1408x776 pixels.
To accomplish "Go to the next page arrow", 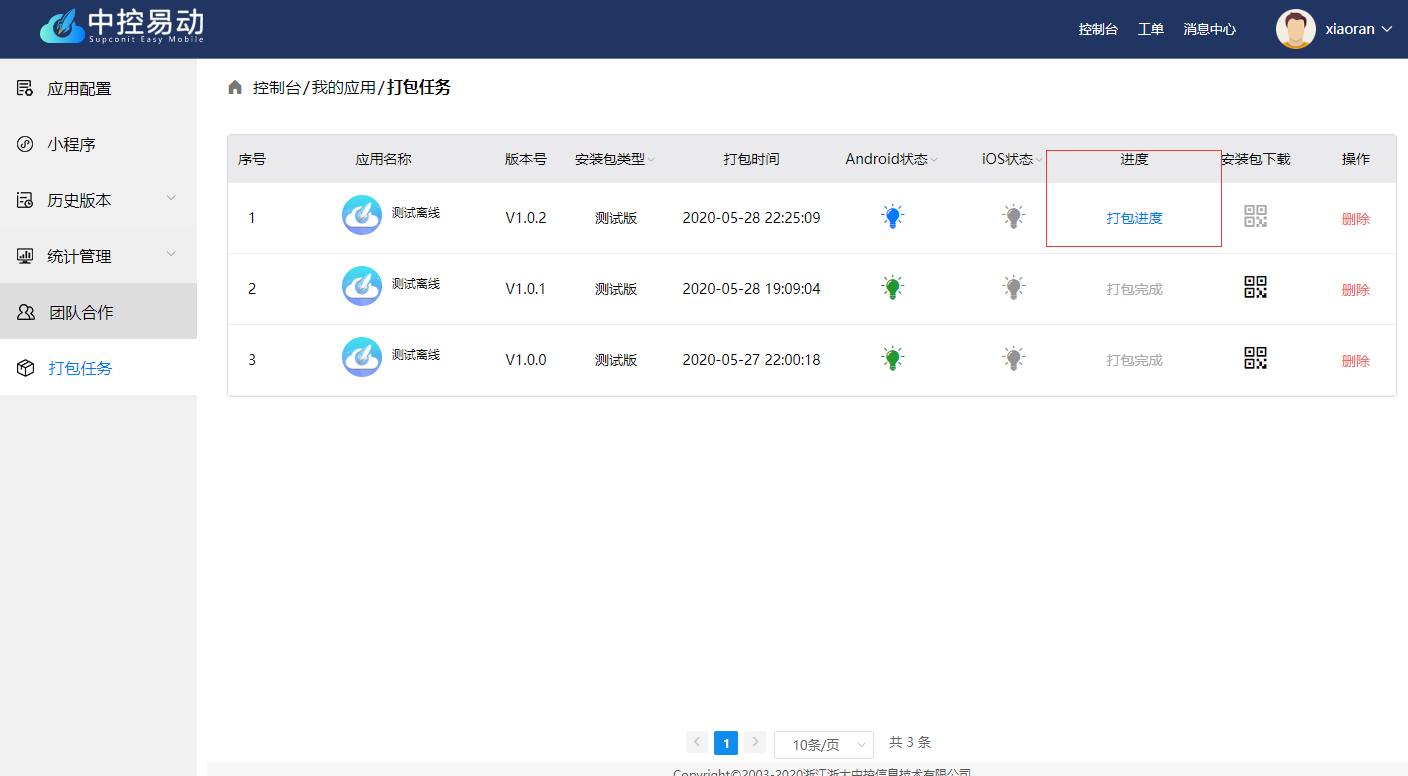I will pyautogui.click(x=755, y=742).
